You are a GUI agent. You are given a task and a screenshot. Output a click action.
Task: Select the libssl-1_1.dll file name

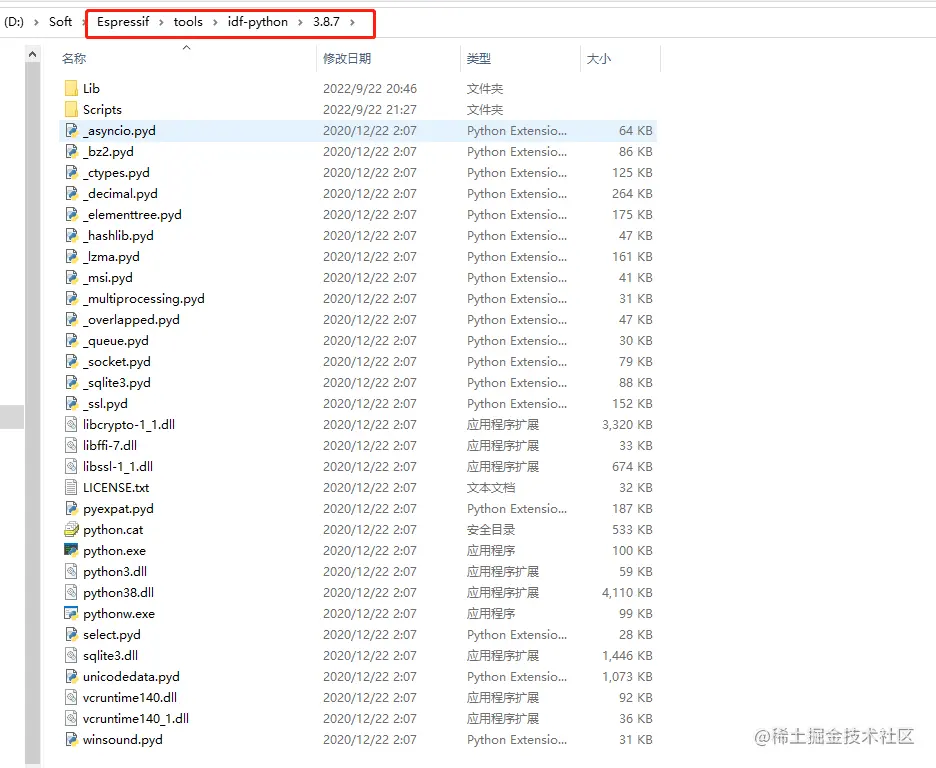118,467
